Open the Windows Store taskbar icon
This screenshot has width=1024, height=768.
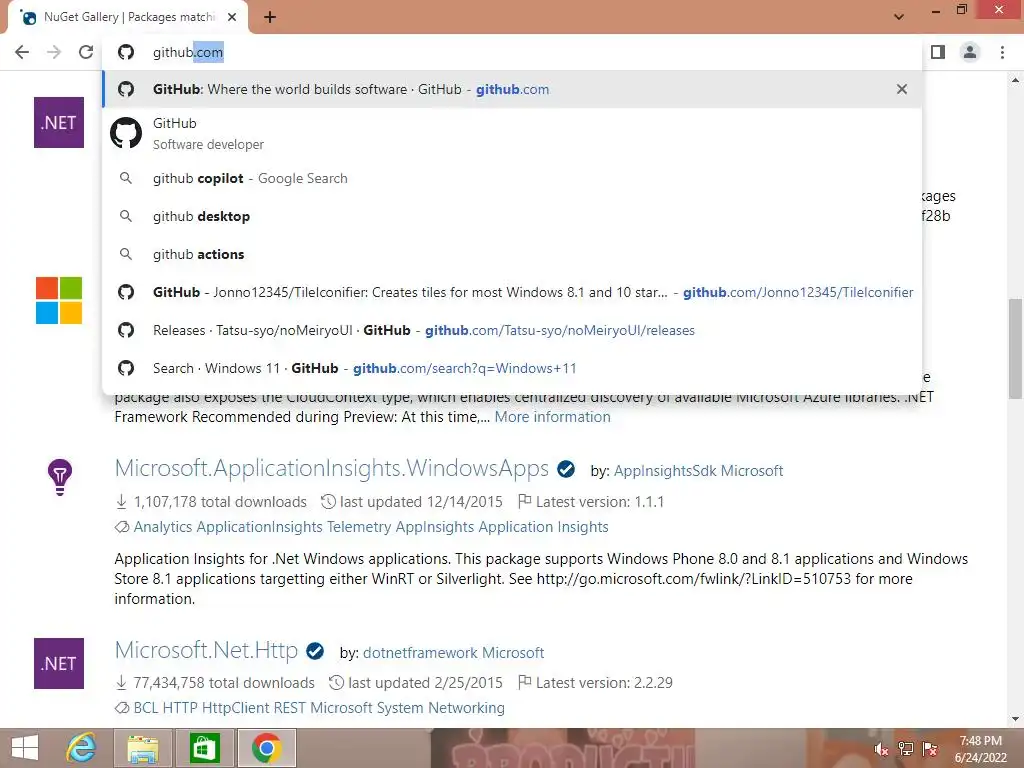204,748
